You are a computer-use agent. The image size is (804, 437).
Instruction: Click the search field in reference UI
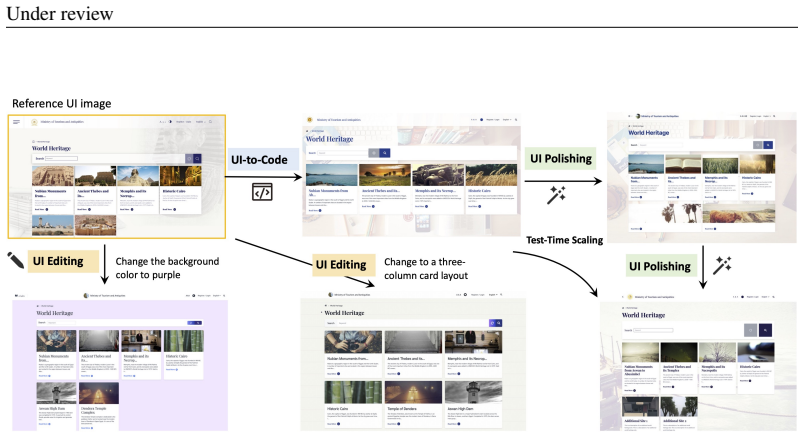(62, 158)
